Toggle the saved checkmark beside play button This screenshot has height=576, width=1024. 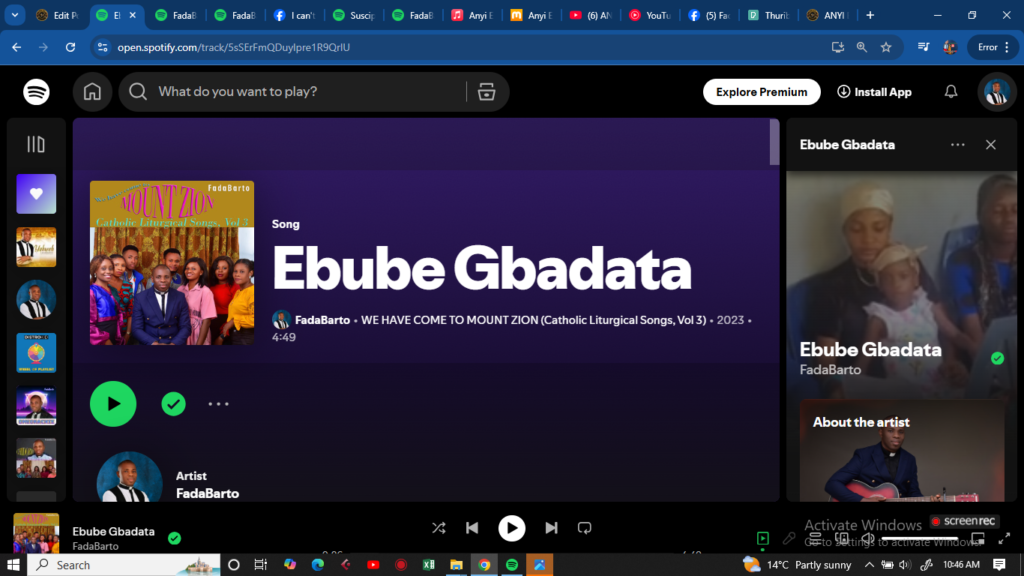(173, 404)
